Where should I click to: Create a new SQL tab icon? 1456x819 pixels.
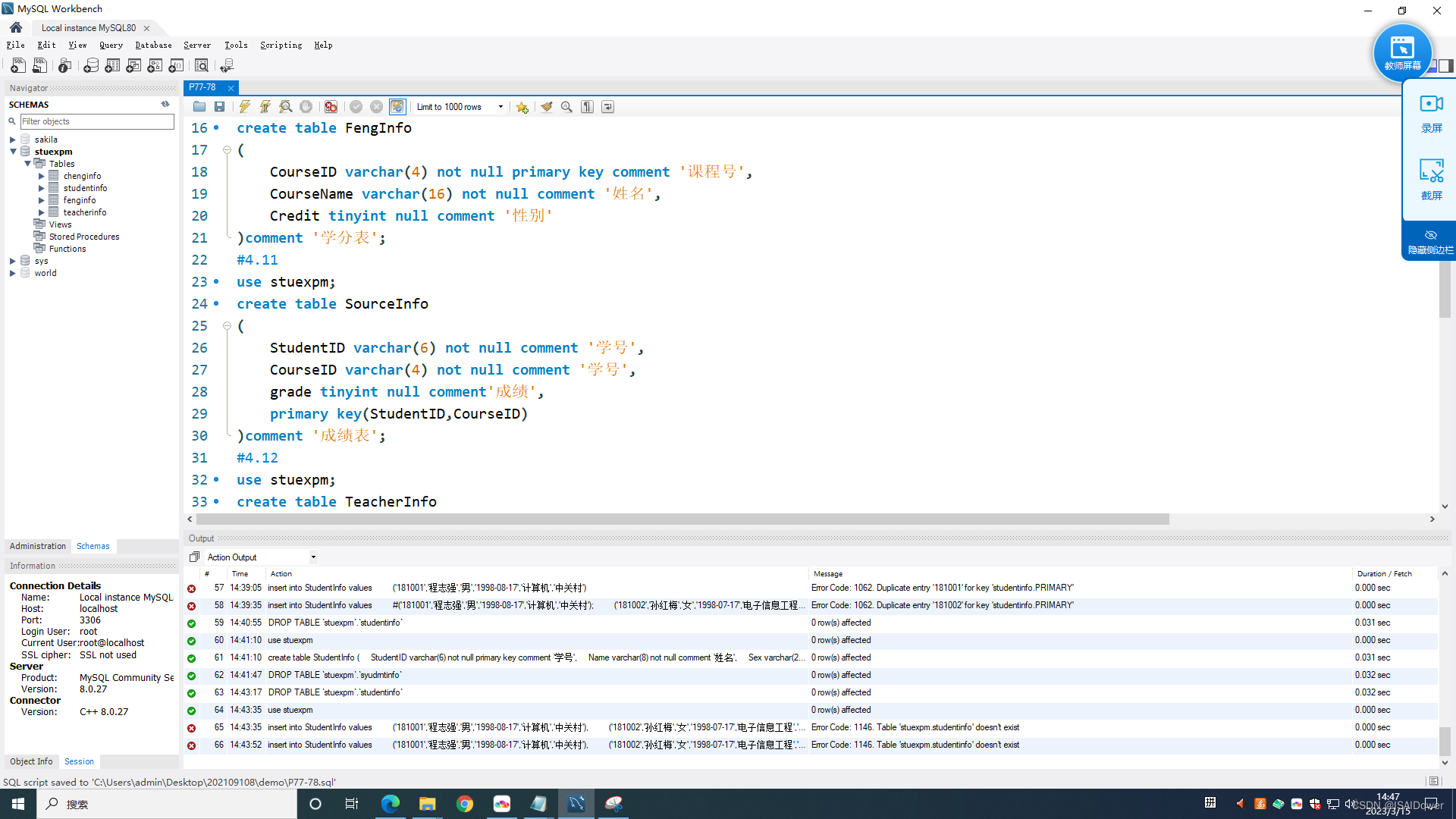tap(18, 66)
